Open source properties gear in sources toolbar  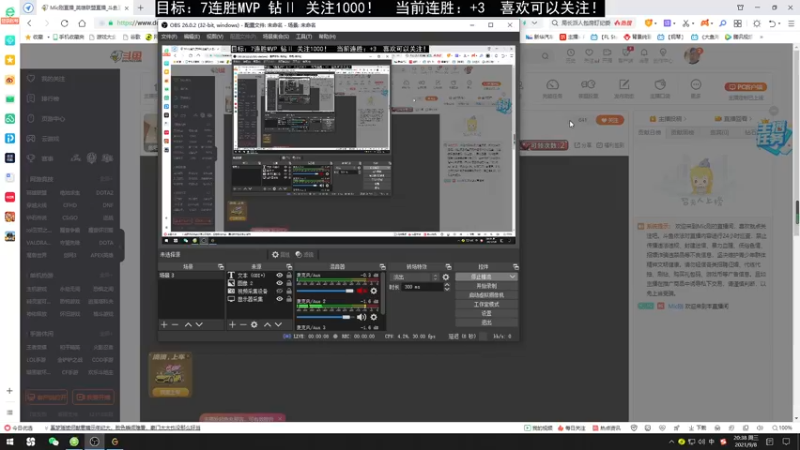click(x=254, y=324)
